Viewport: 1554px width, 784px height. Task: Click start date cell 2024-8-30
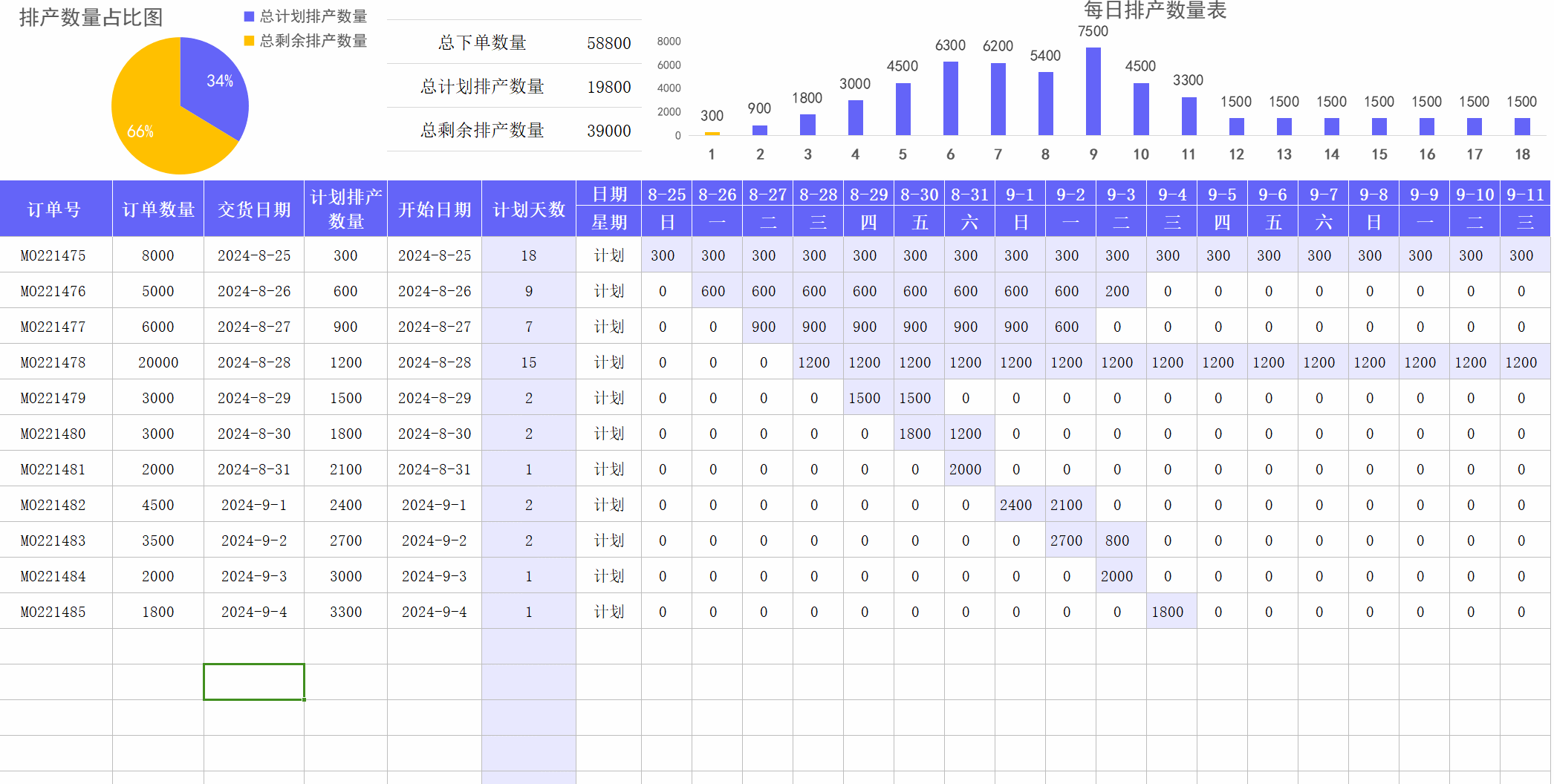click(x=435, y=434)
